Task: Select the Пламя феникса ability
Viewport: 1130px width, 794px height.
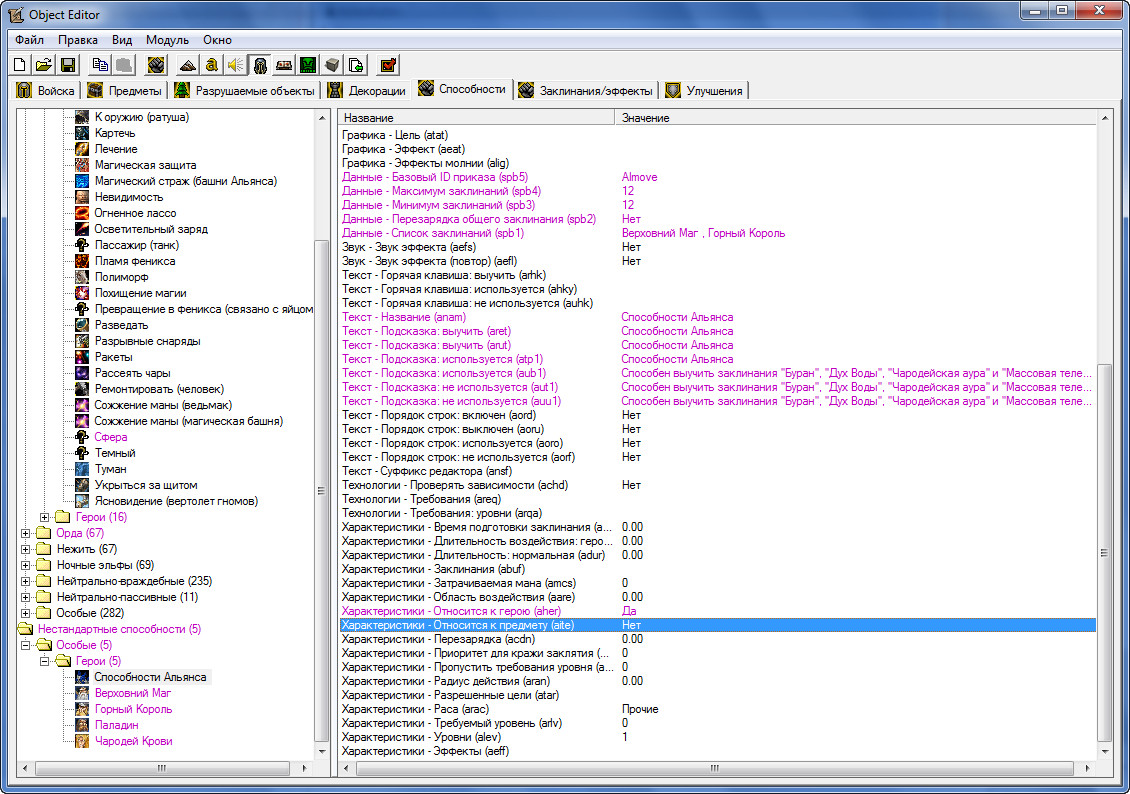Action: point(135,262)
